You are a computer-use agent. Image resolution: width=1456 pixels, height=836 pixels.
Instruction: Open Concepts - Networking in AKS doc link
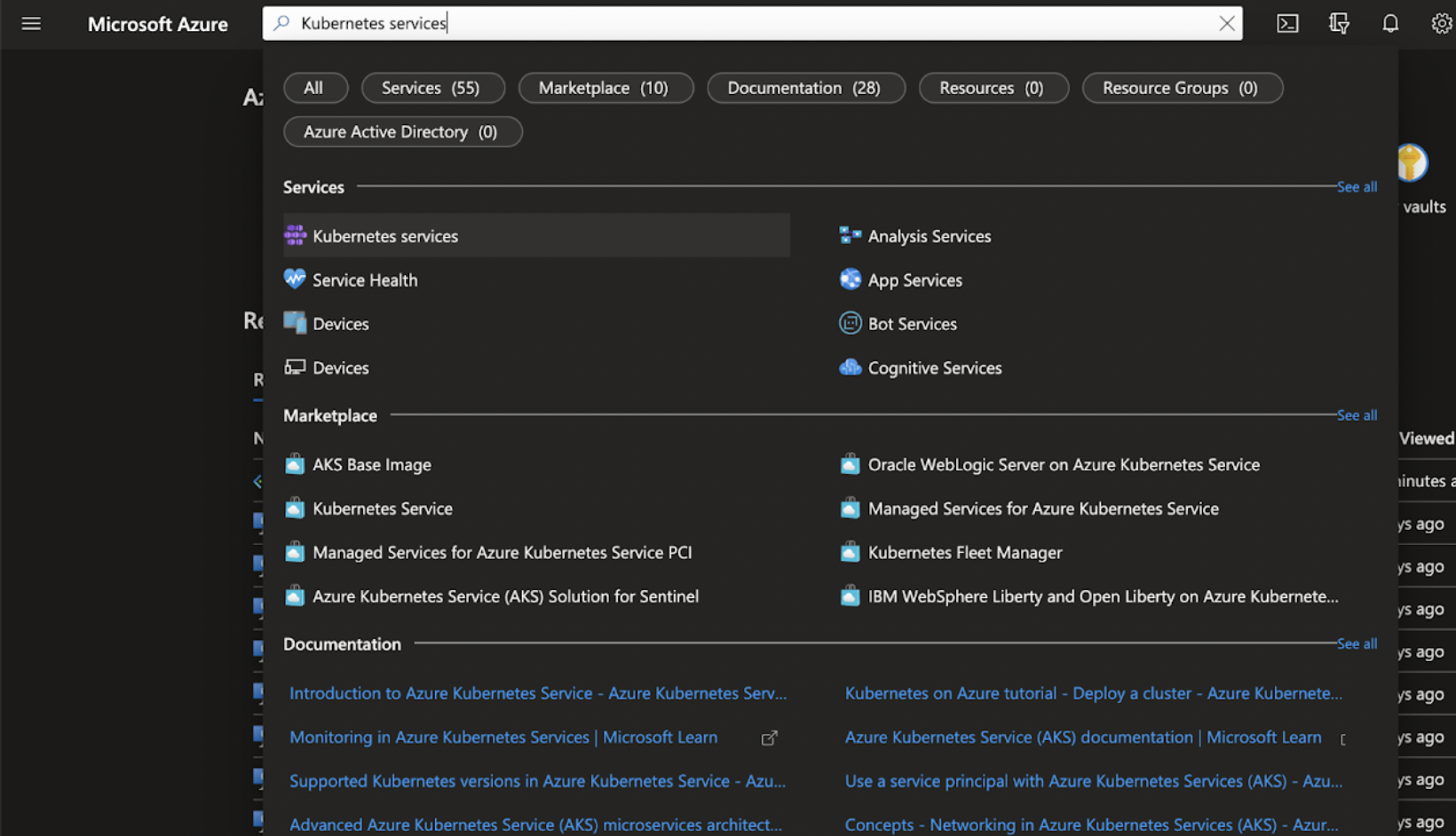point(1092,824)
